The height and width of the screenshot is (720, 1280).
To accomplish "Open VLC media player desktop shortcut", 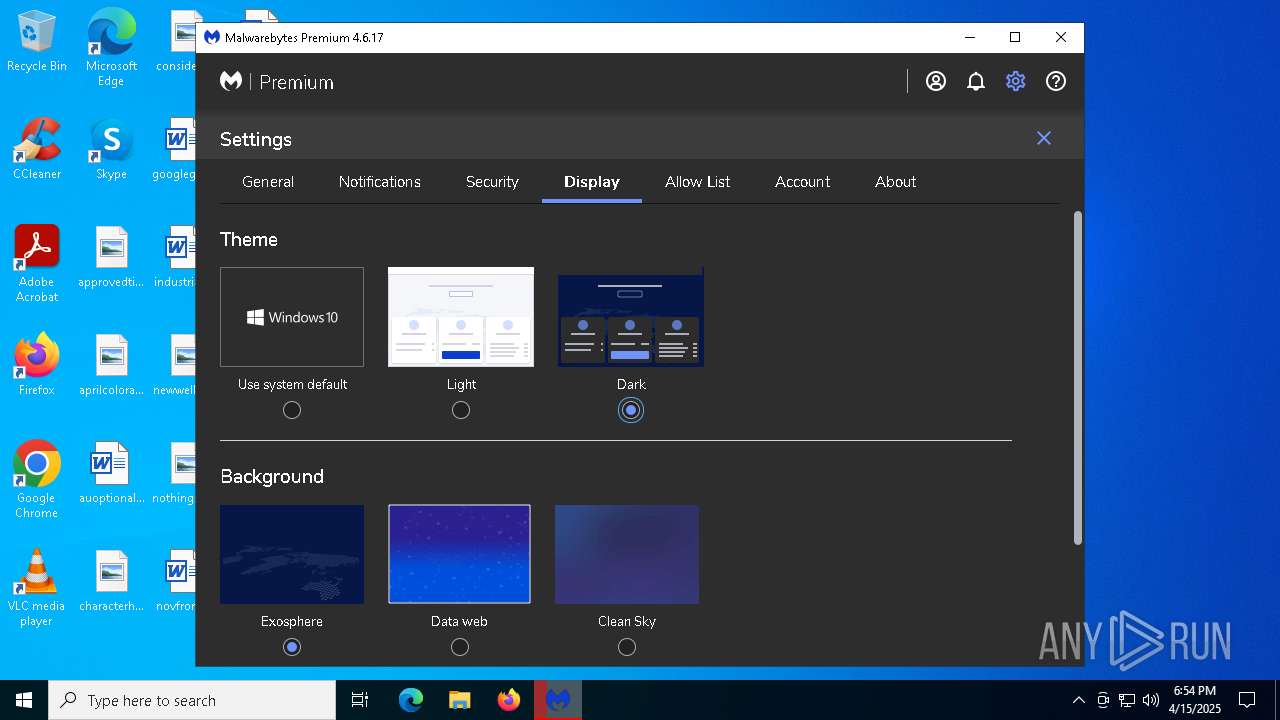I will pyautogui.click(x=37, y=588).
